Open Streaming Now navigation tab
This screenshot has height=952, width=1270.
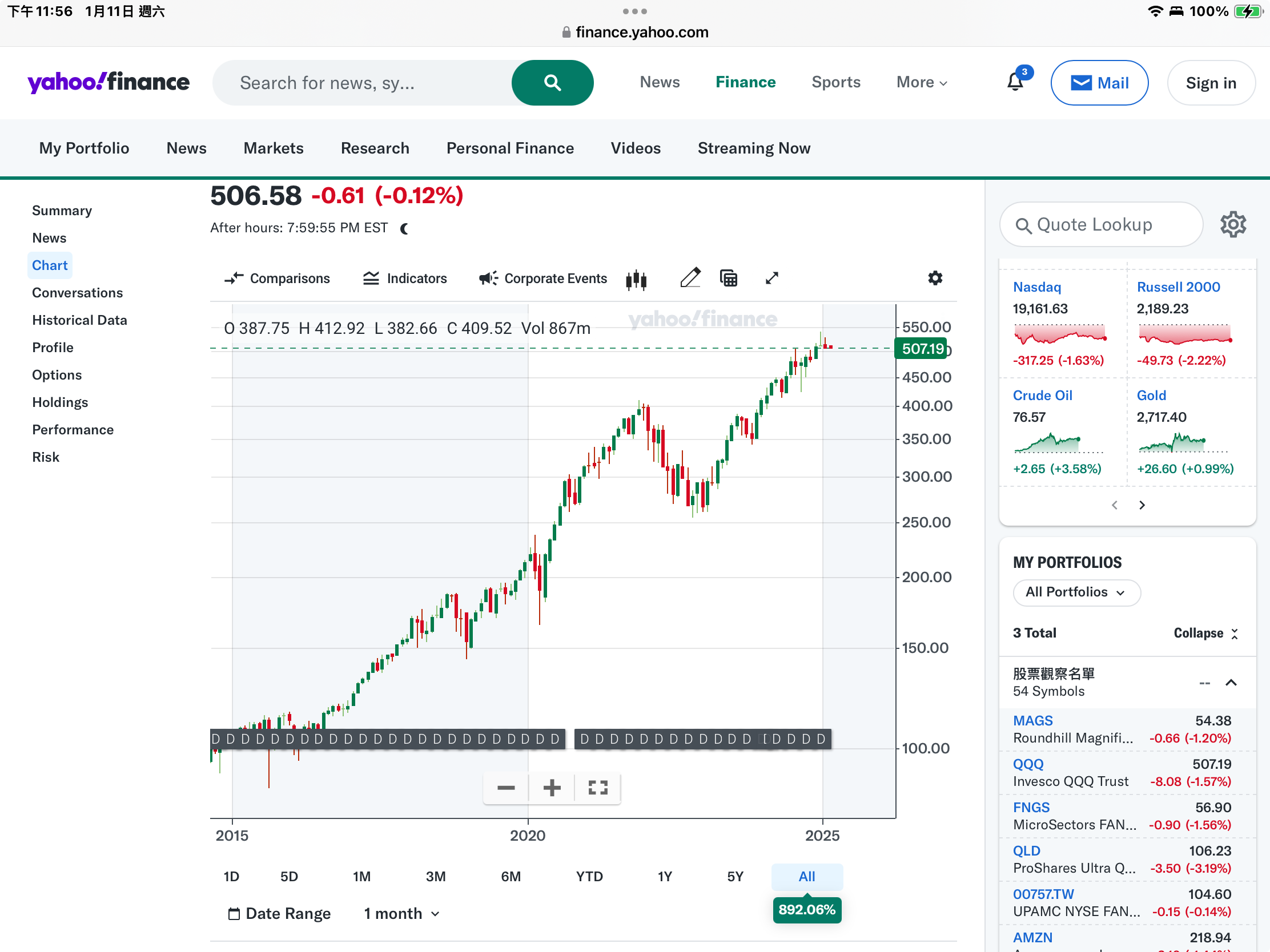tap(754, 148)
